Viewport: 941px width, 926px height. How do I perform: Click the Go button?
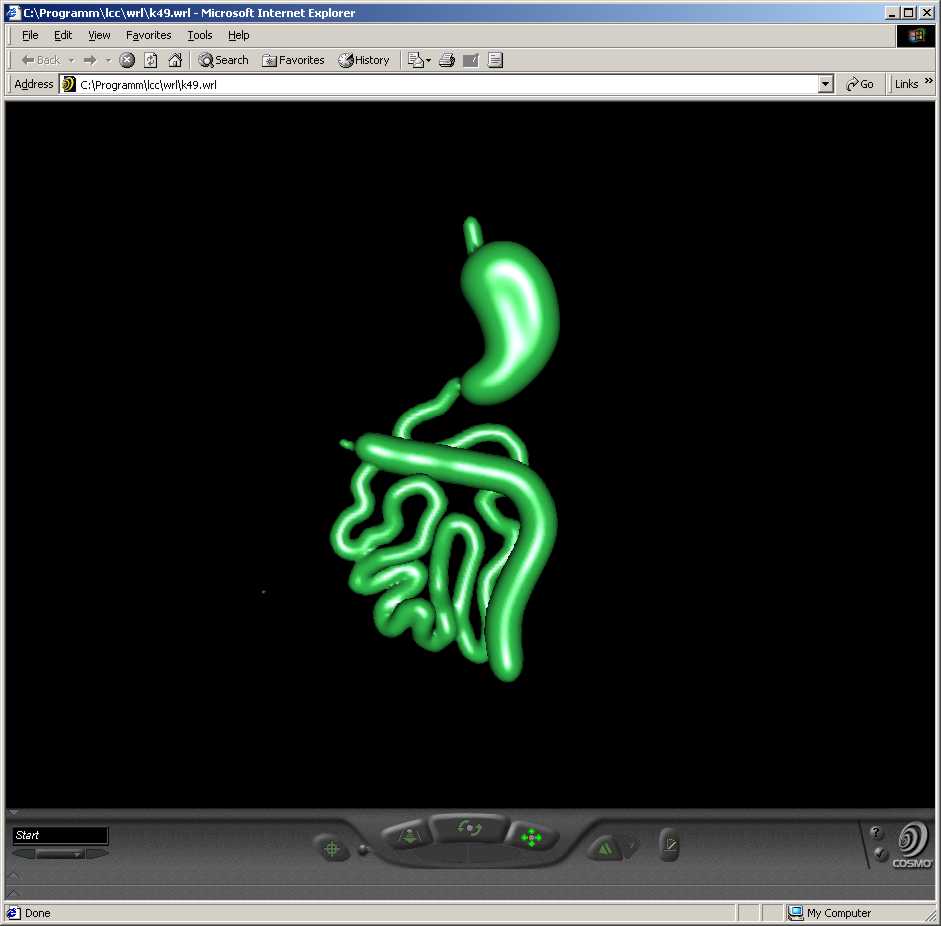point(859,85)
